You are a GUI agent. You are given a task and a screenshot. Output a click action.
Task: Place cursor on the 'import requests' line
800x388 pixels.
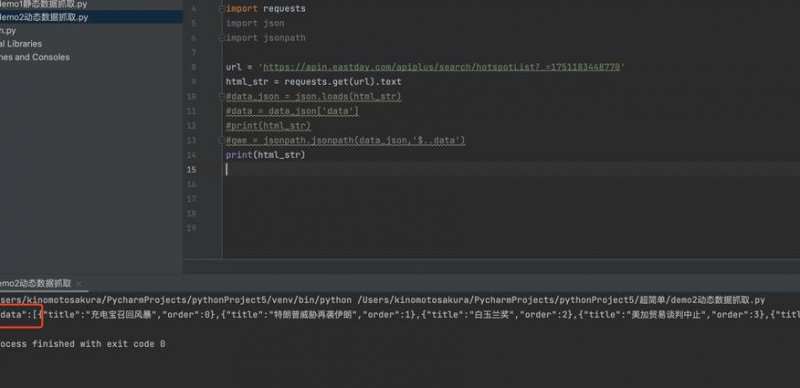pyautogui.click(x=266, y=9)
